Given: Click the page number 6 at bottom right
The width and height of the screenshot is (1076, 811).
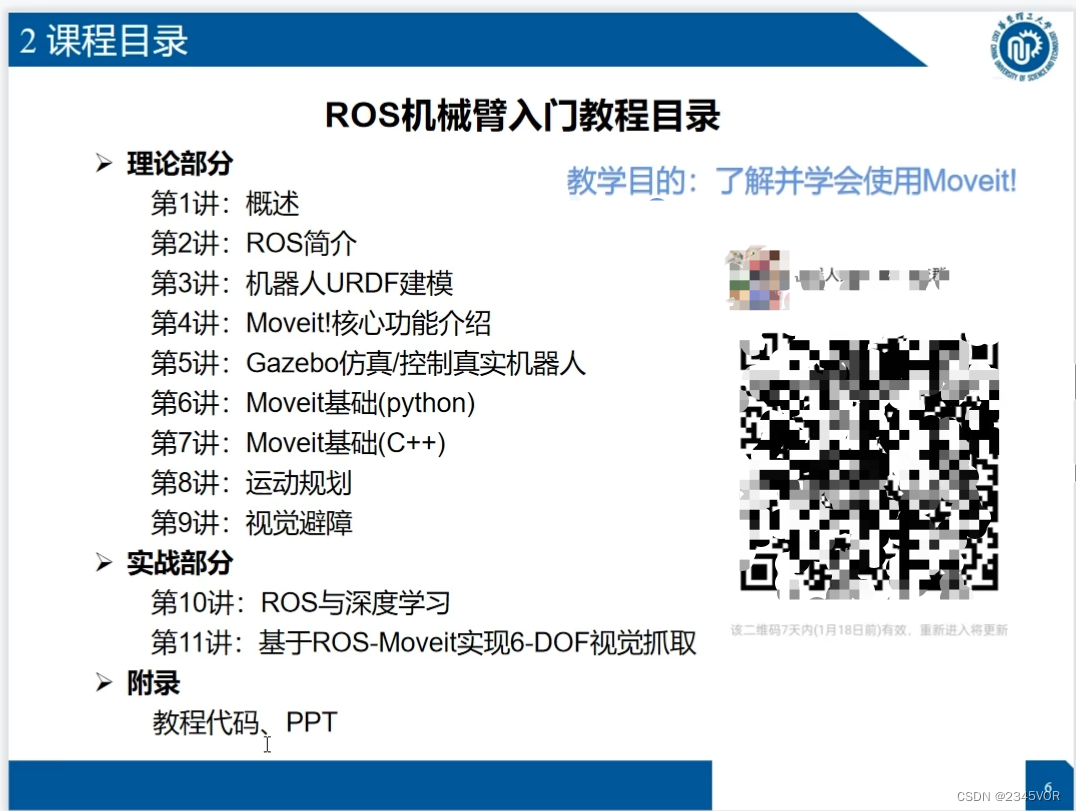Looking at the screenshot, I should coord(1049,787).
